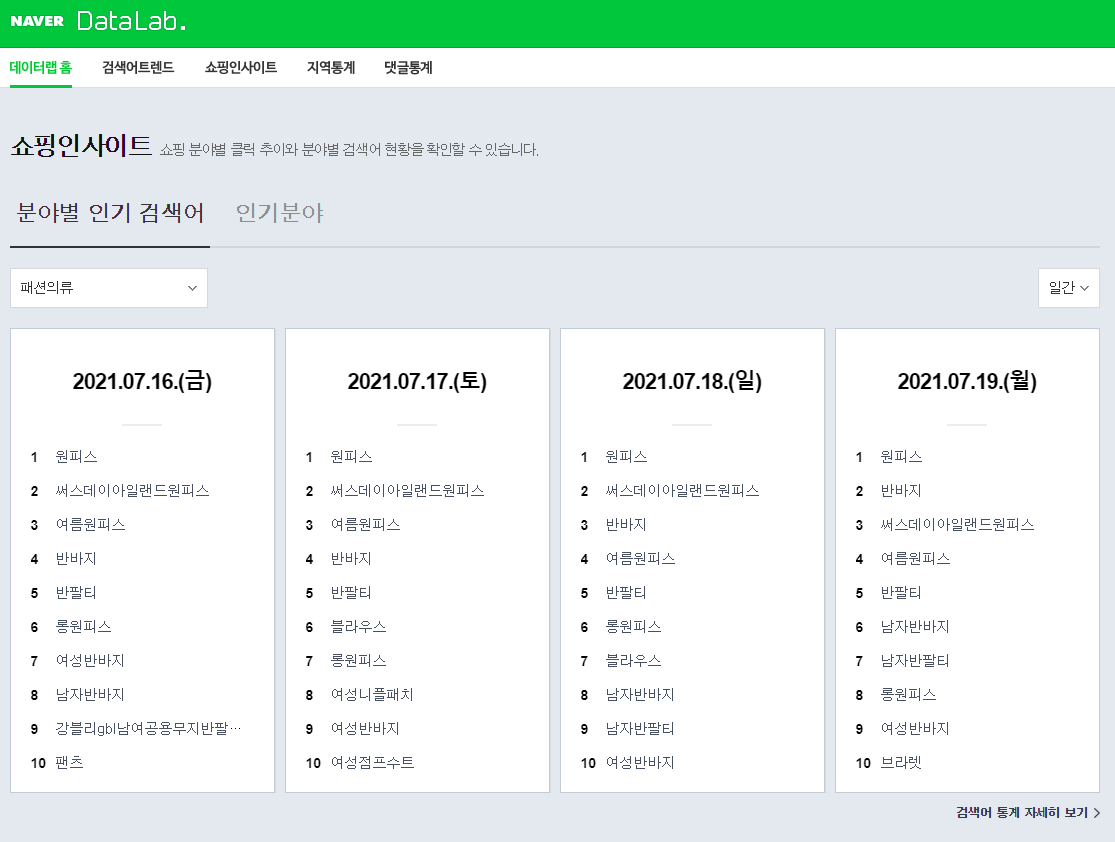Click the 쇼핑인사이트 heading
This screenshot has height=842, width=1115.
pos(81,146)
